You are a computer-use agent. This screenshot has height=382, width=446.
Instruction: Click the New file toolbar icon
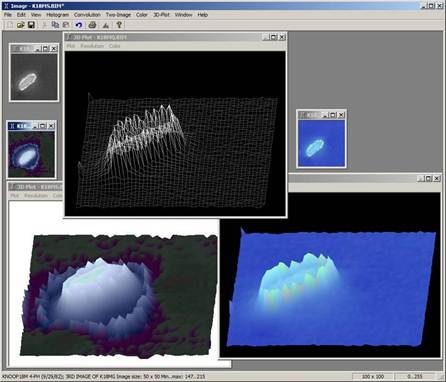[10, 25]
